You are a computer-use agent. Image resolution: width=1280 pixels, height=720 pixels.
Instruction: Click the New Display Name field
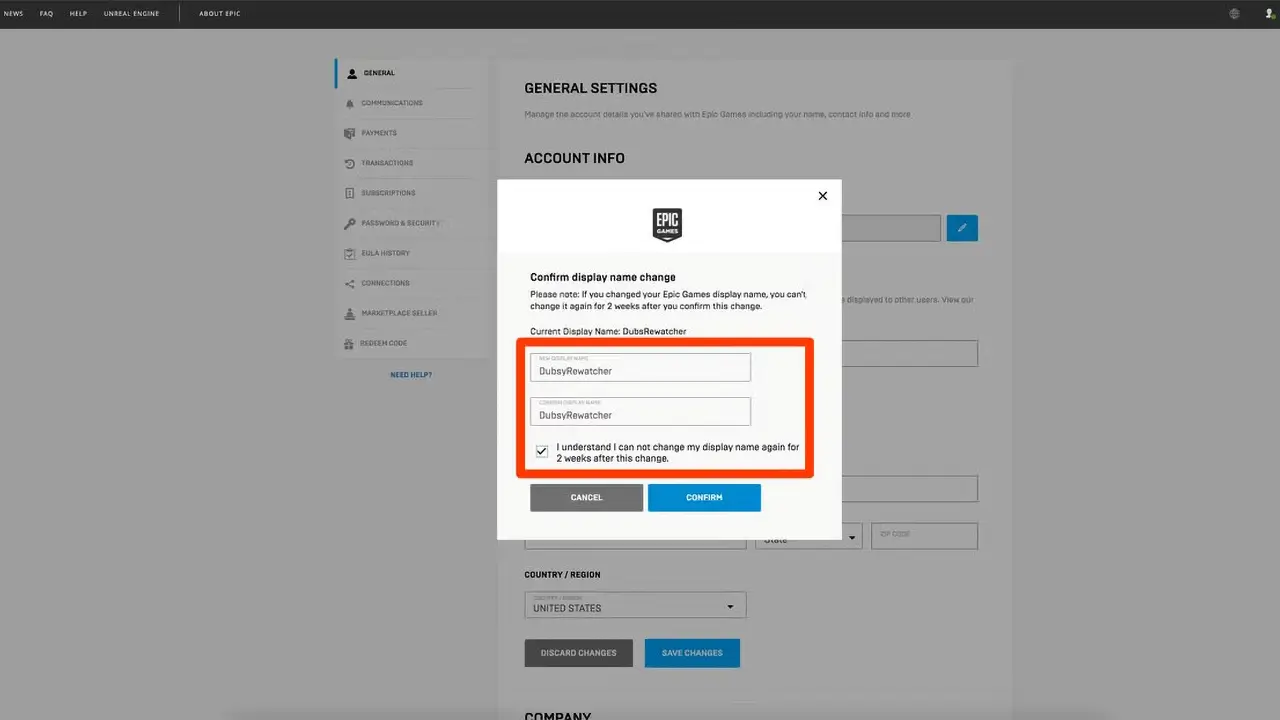[640, 367]
